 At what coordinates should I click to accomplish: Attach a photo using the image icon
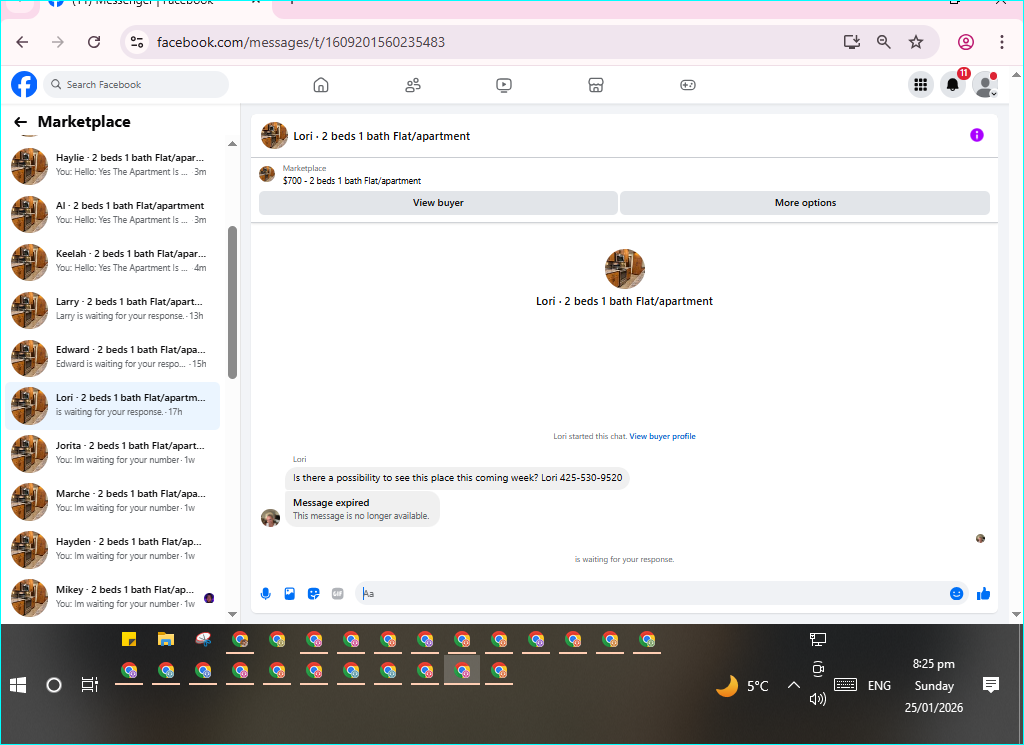(289, 594)
